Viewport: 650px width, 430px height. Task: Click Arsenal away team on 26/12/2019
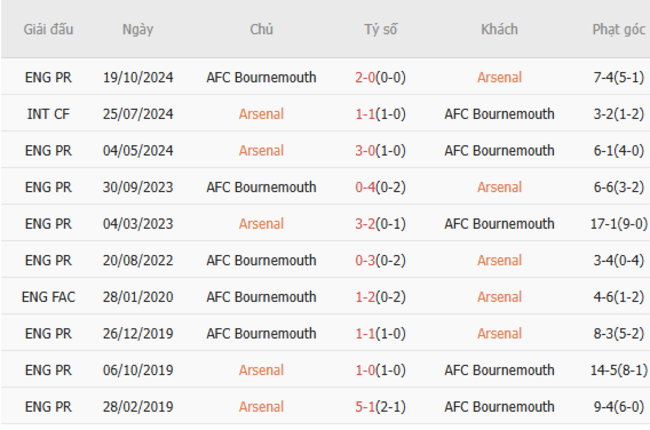point(499,334)
